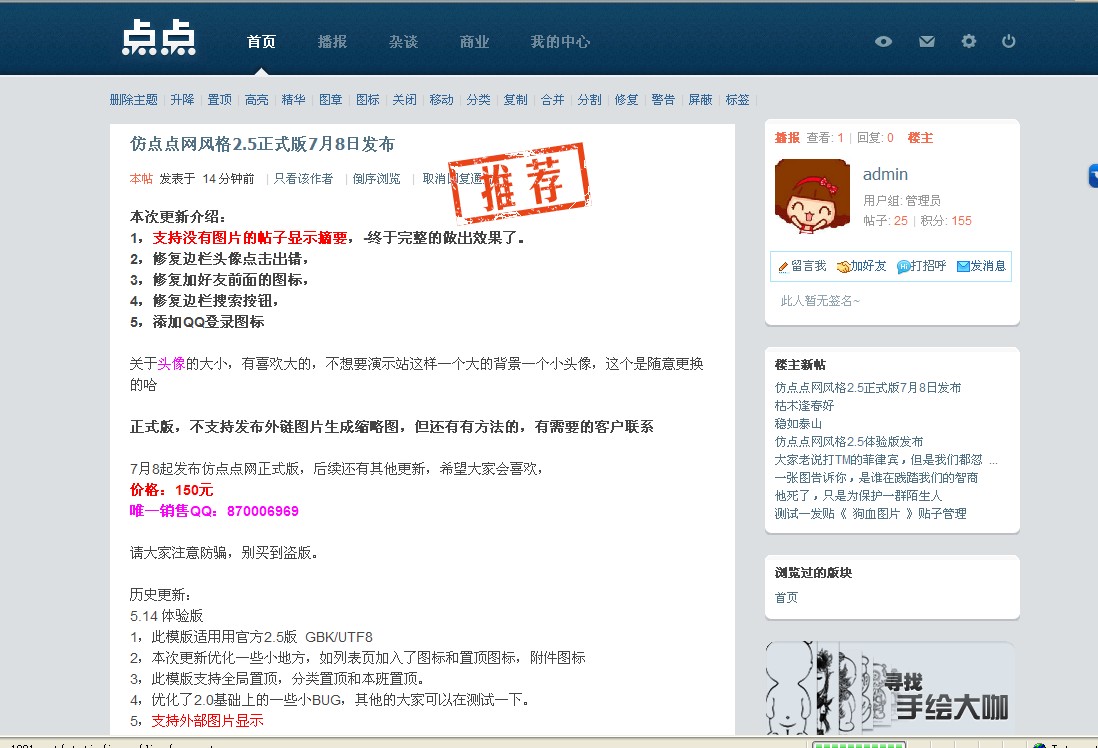Open sidebar post 一张图告诉你
1098x748 pixels.
876,478
